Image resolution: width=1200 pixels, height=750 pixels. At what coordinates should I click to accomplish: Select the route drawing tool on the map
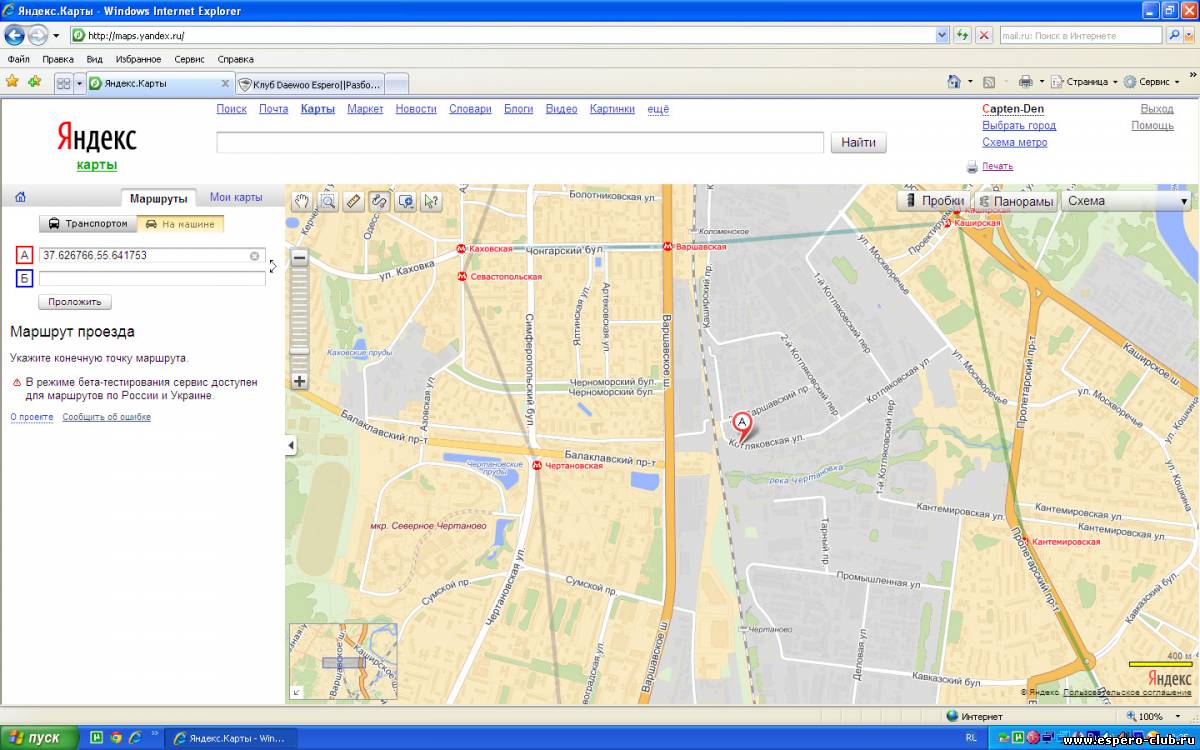pos(379,201)
